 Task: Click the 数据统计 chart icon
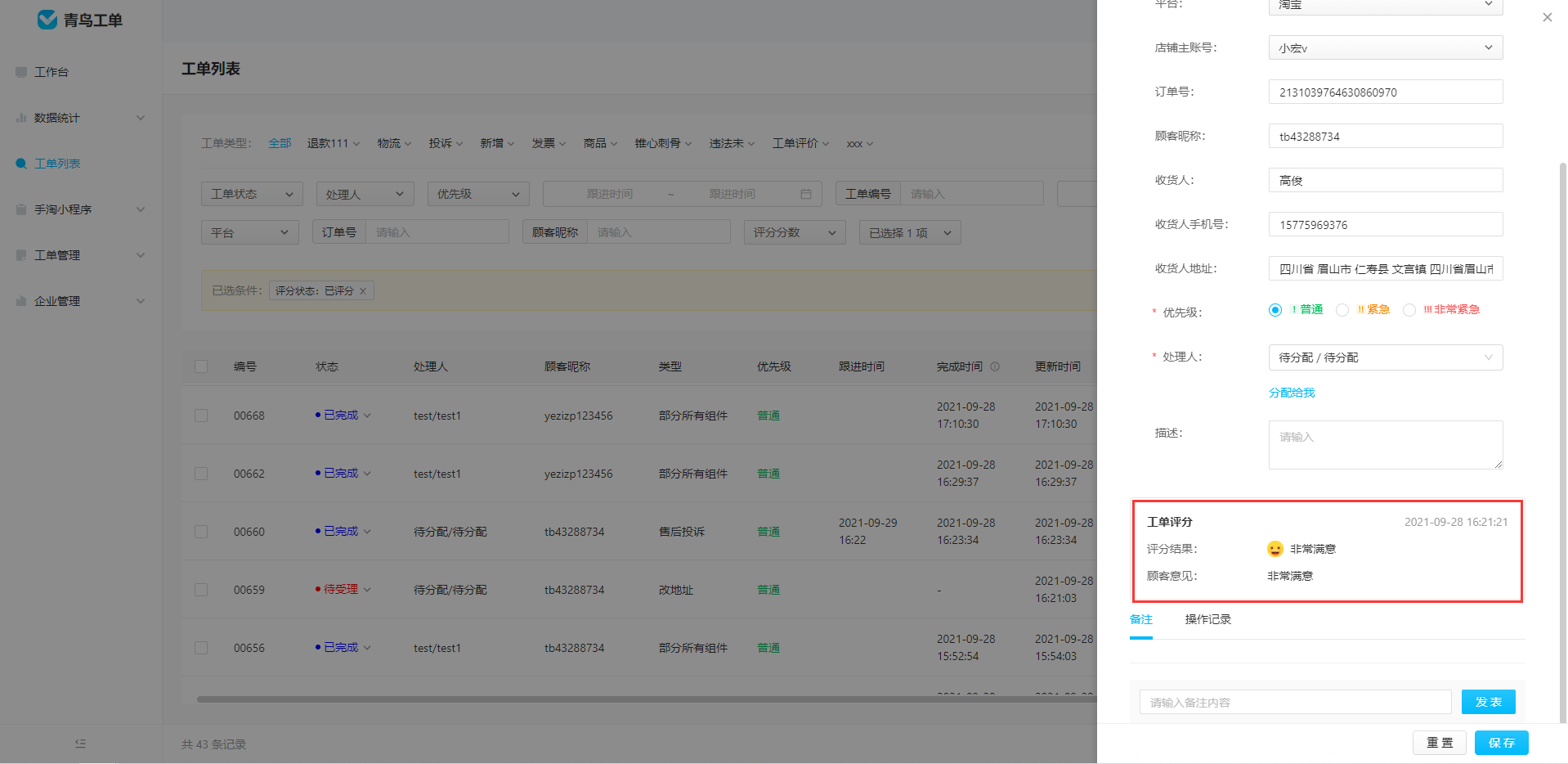tap(21, 118)
